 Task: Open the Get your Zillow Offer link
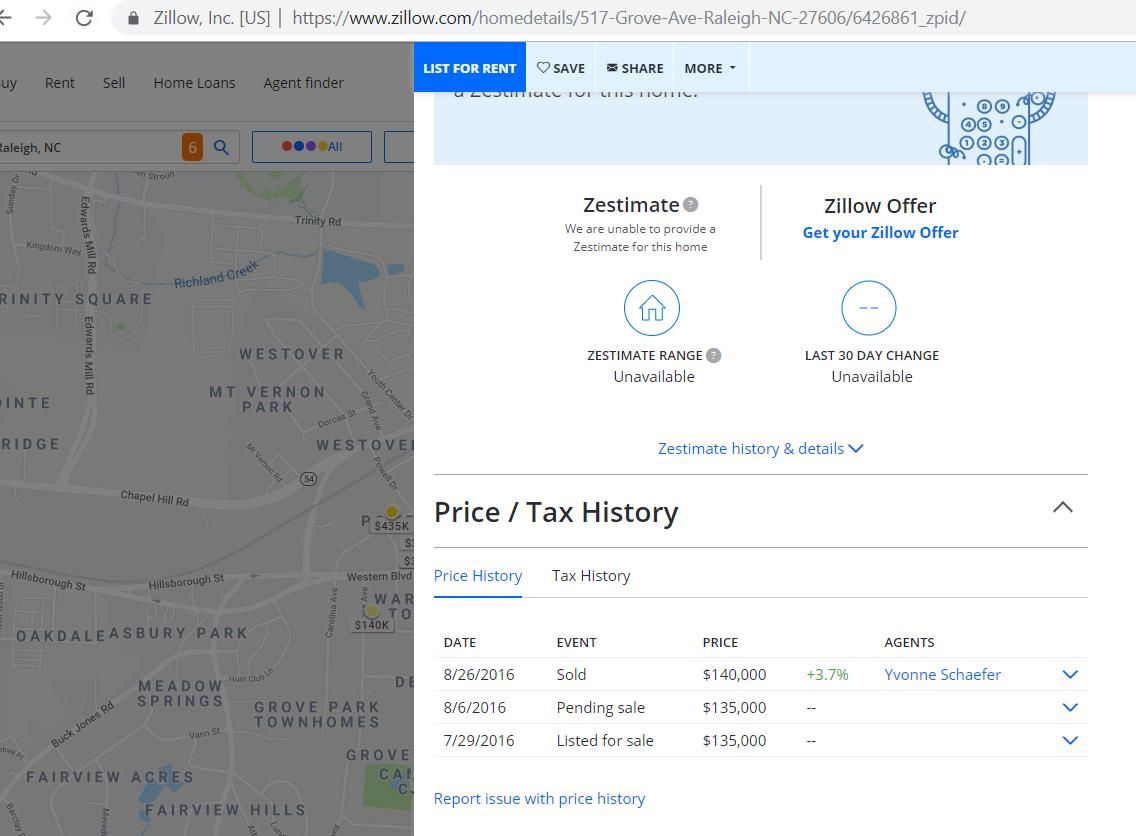pyautogui.click(x=880, y=233)
